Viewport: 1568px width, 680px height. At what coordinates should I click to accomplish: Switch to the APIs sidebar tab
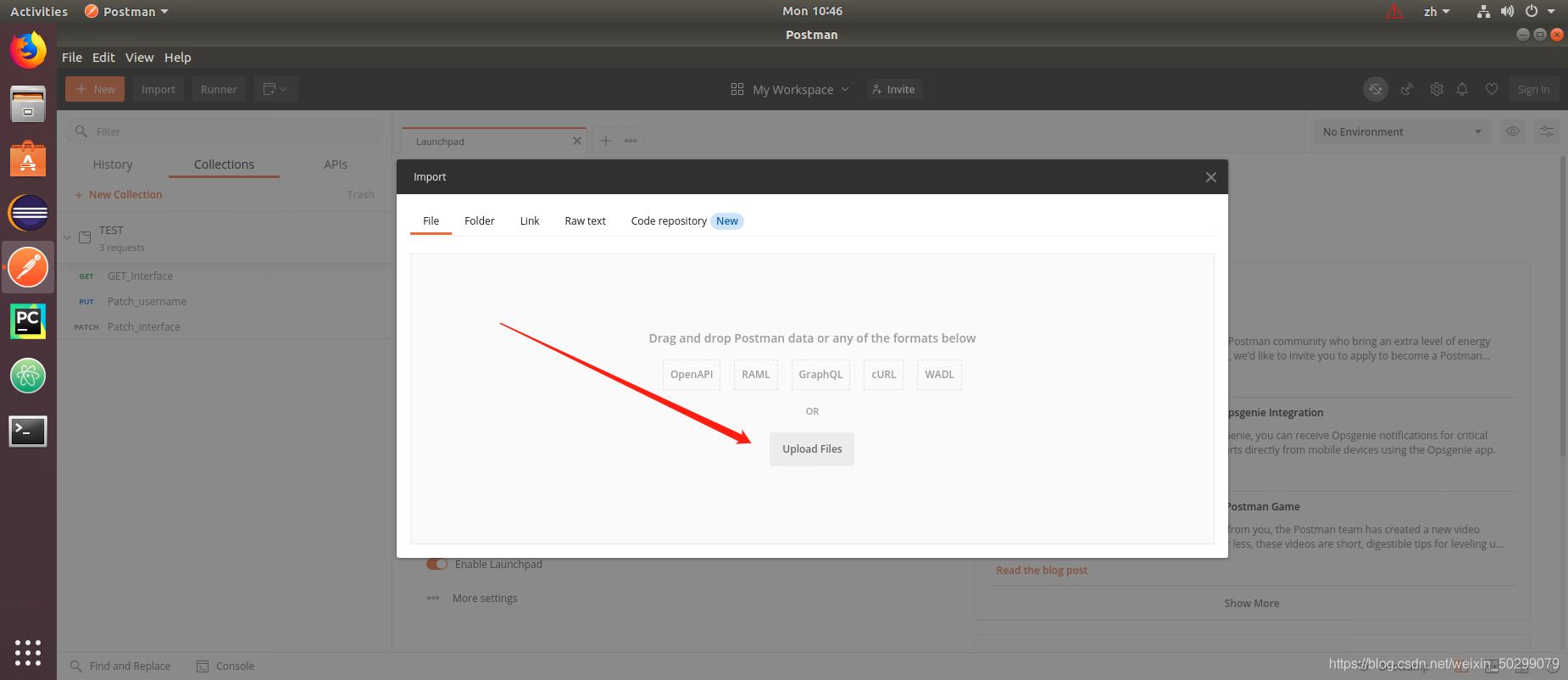tap(336, 164)
